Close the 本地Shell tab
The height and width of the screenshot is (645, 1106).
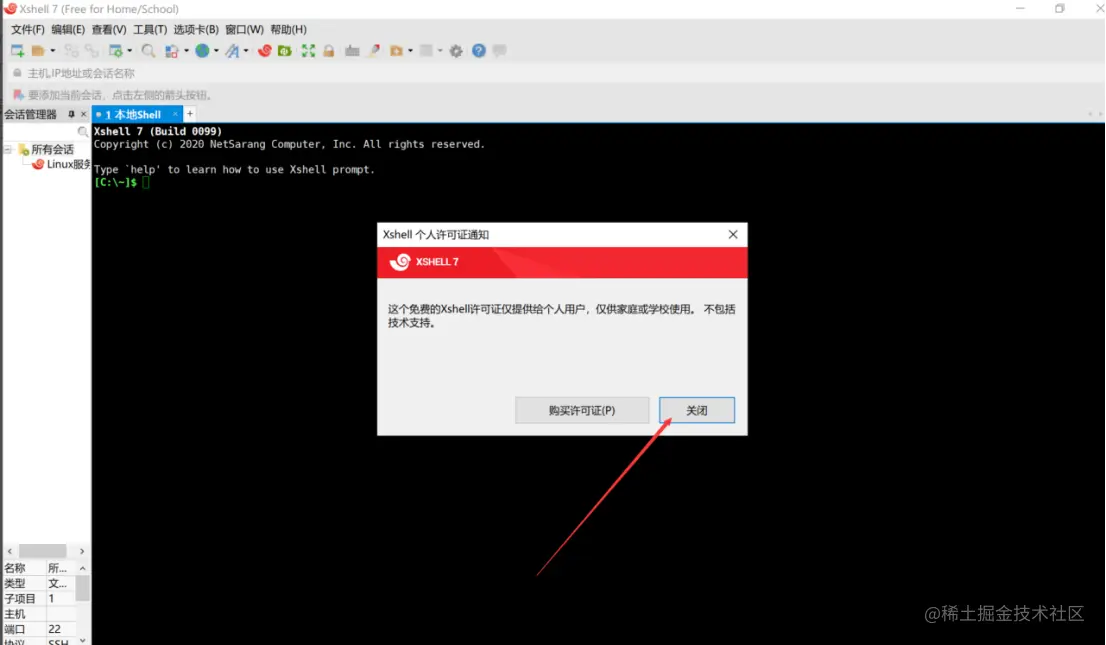pyautogui.click(x=175, y=114)
